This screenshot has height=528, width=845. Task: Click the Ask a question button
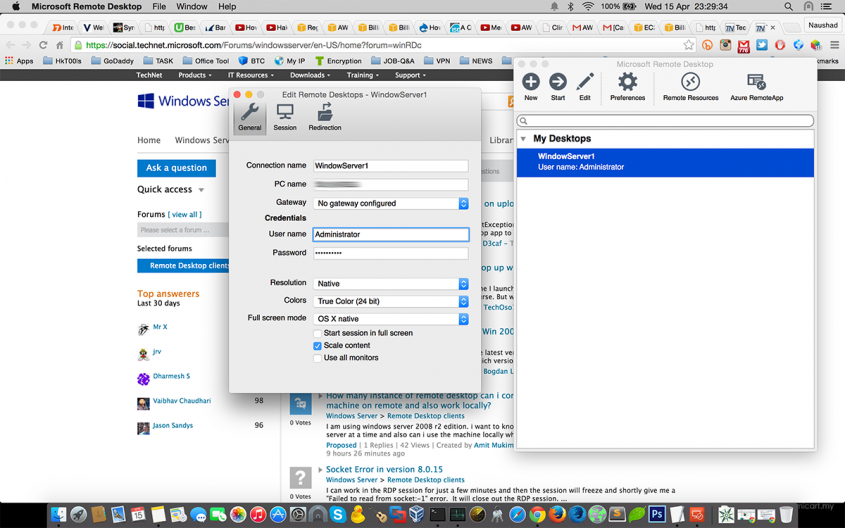pos(176,168)
